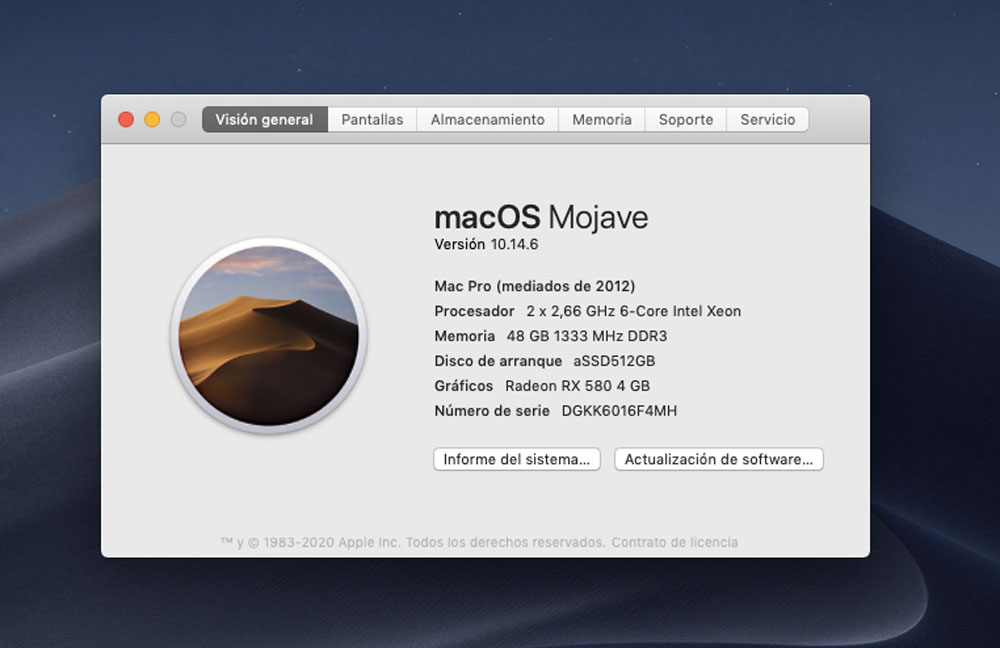Screen dimensions: 1000x648
Task: Click the Informe del sistema button
Action: click(516, 460)
